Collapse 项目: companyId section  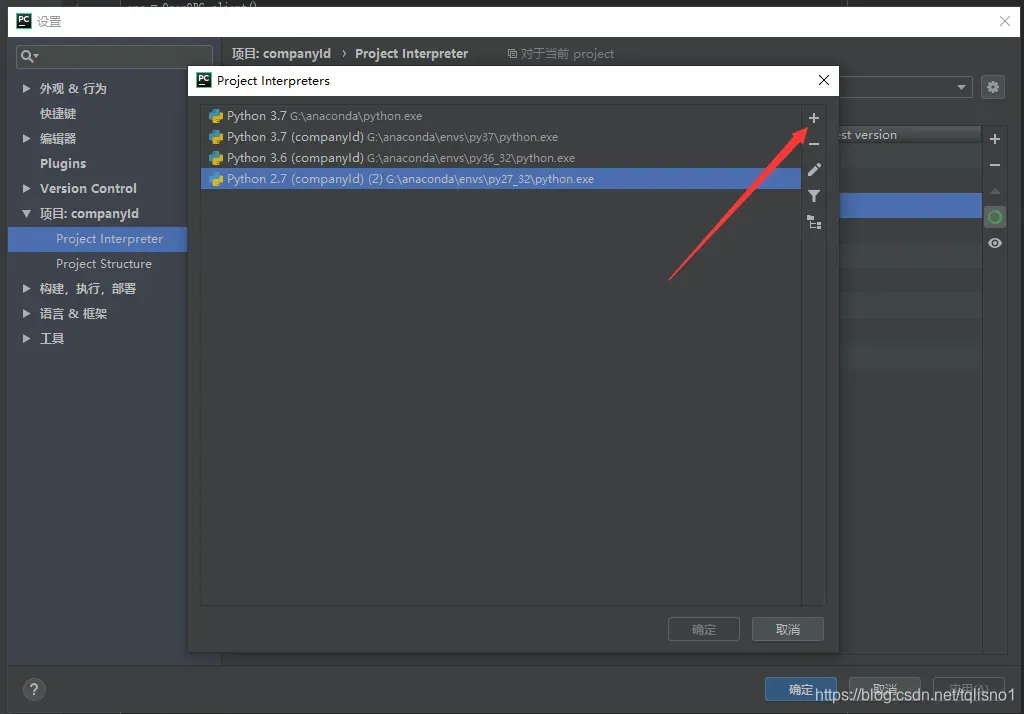(26, 214)
